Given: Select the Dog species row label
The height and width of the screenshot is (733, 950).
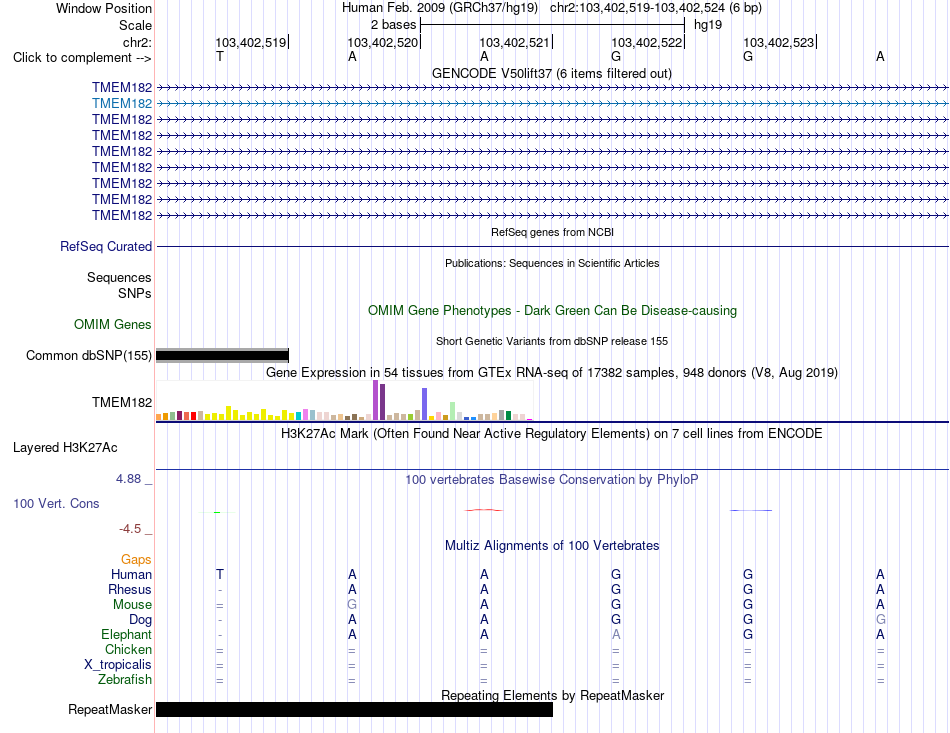Looking at the screenshot, I should [x=140, y=620].
